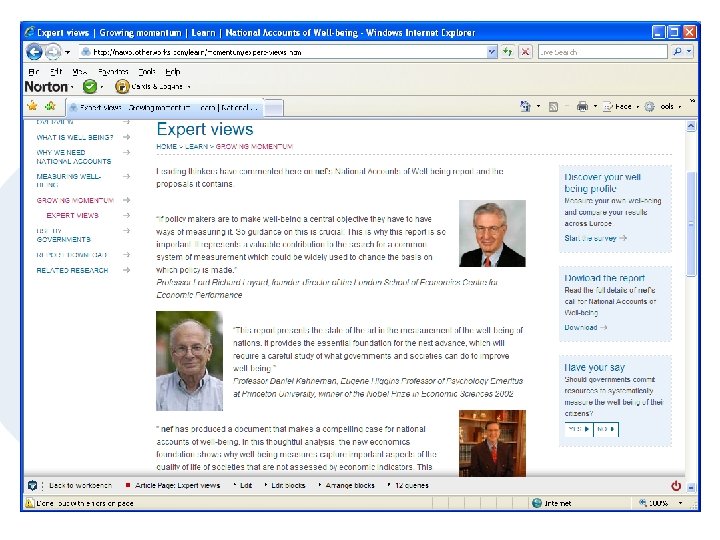720x540 pixels.
Task: Open the 12 queries item in CMS toolbar
Action: pyautogui.click(x=408, y=485)
